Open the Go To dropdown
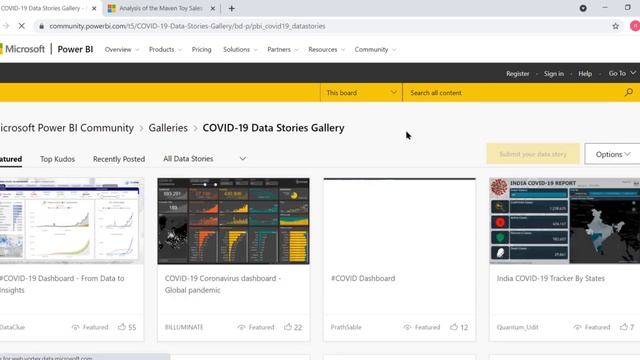Viewport: 640px width, 360px height. coord(622,73)
